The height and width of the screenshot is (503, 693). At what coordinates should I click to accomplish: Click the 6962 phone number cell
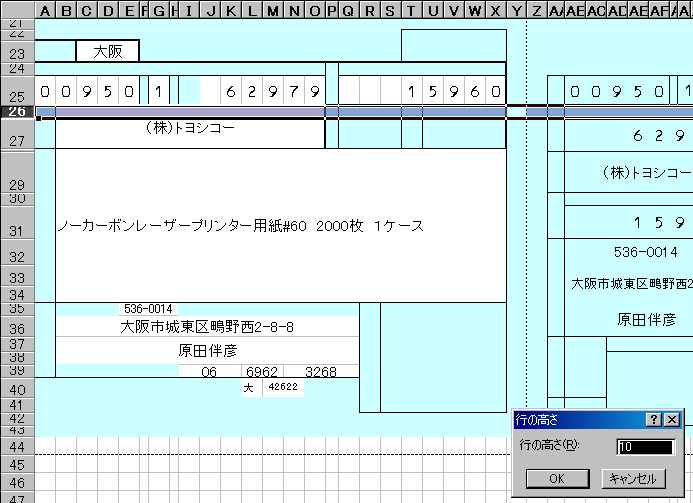(262, 371)
